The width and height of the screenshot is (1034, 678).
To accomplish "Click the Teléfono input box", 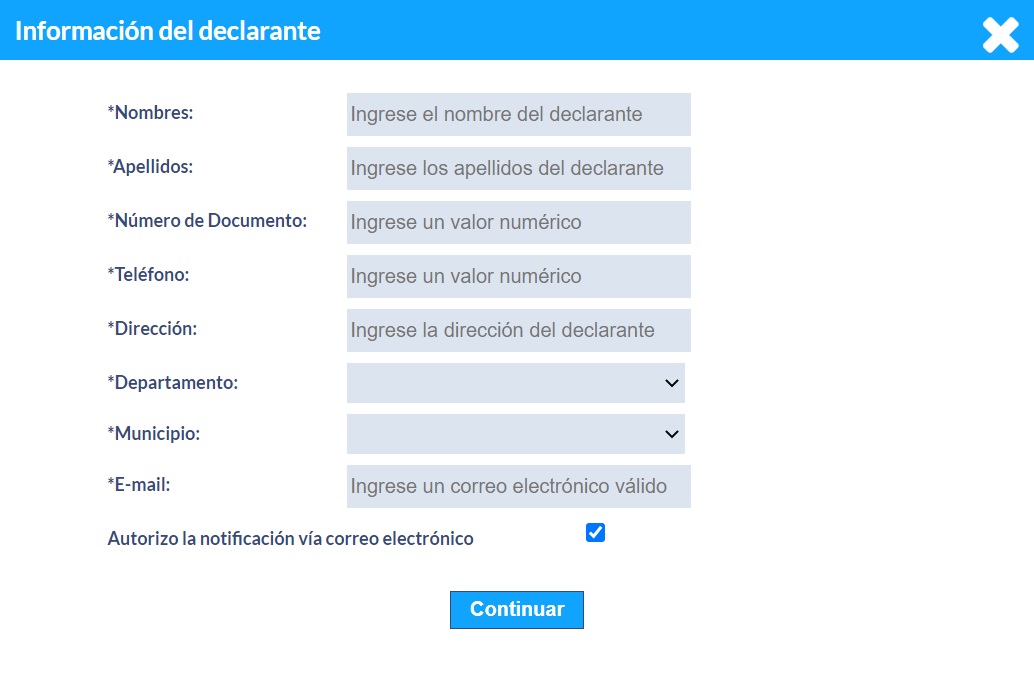I will click(x=518, y=276).
